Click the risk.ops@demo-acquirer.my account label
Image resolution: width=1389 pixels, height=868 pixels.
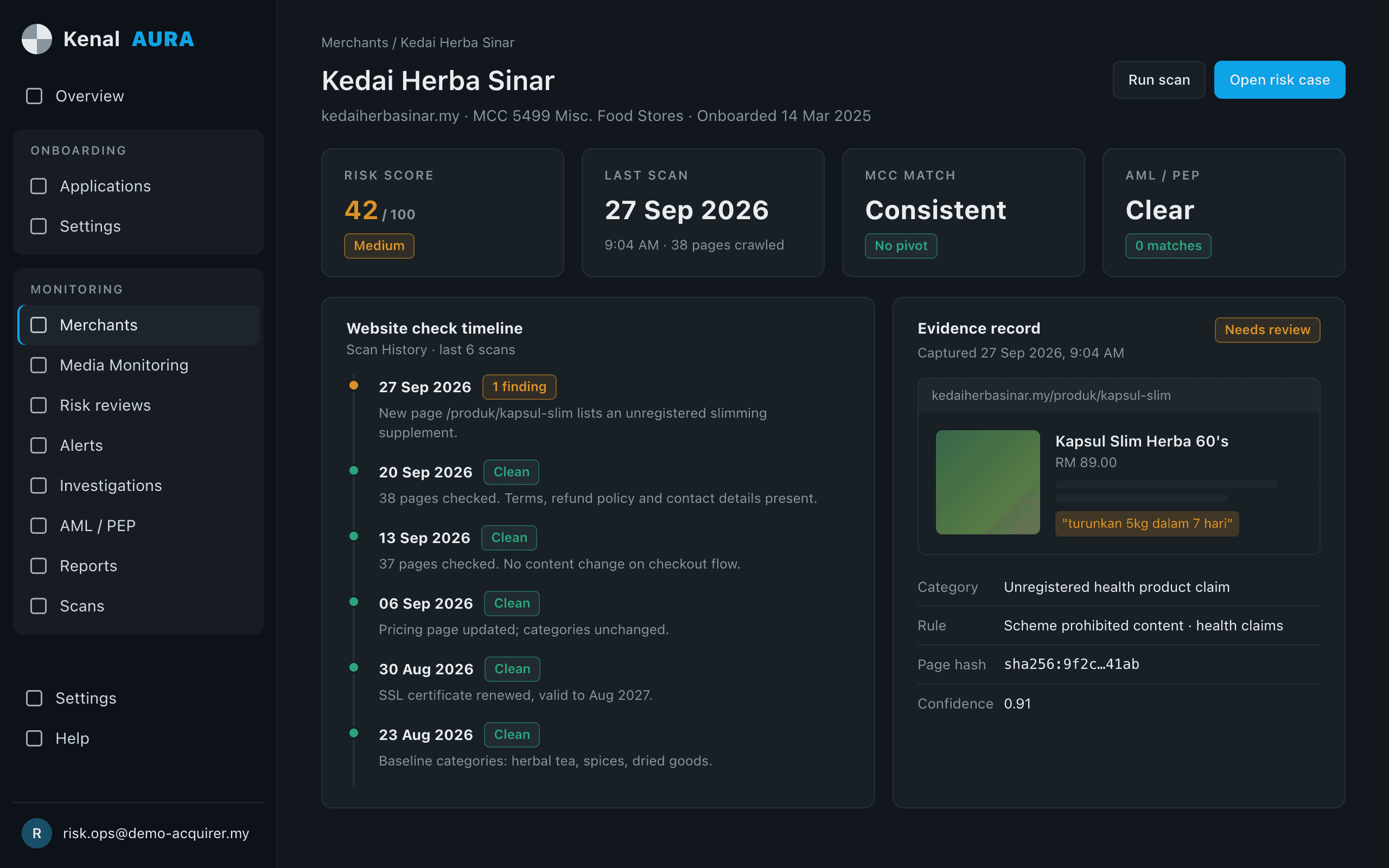[x=156, y=833]
